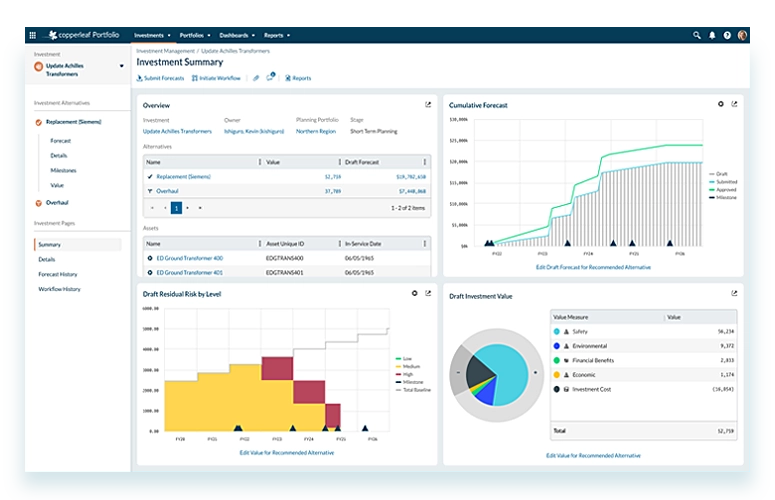Open owner Ishiguro, Kevin link
775x500 pixels.
254,131
